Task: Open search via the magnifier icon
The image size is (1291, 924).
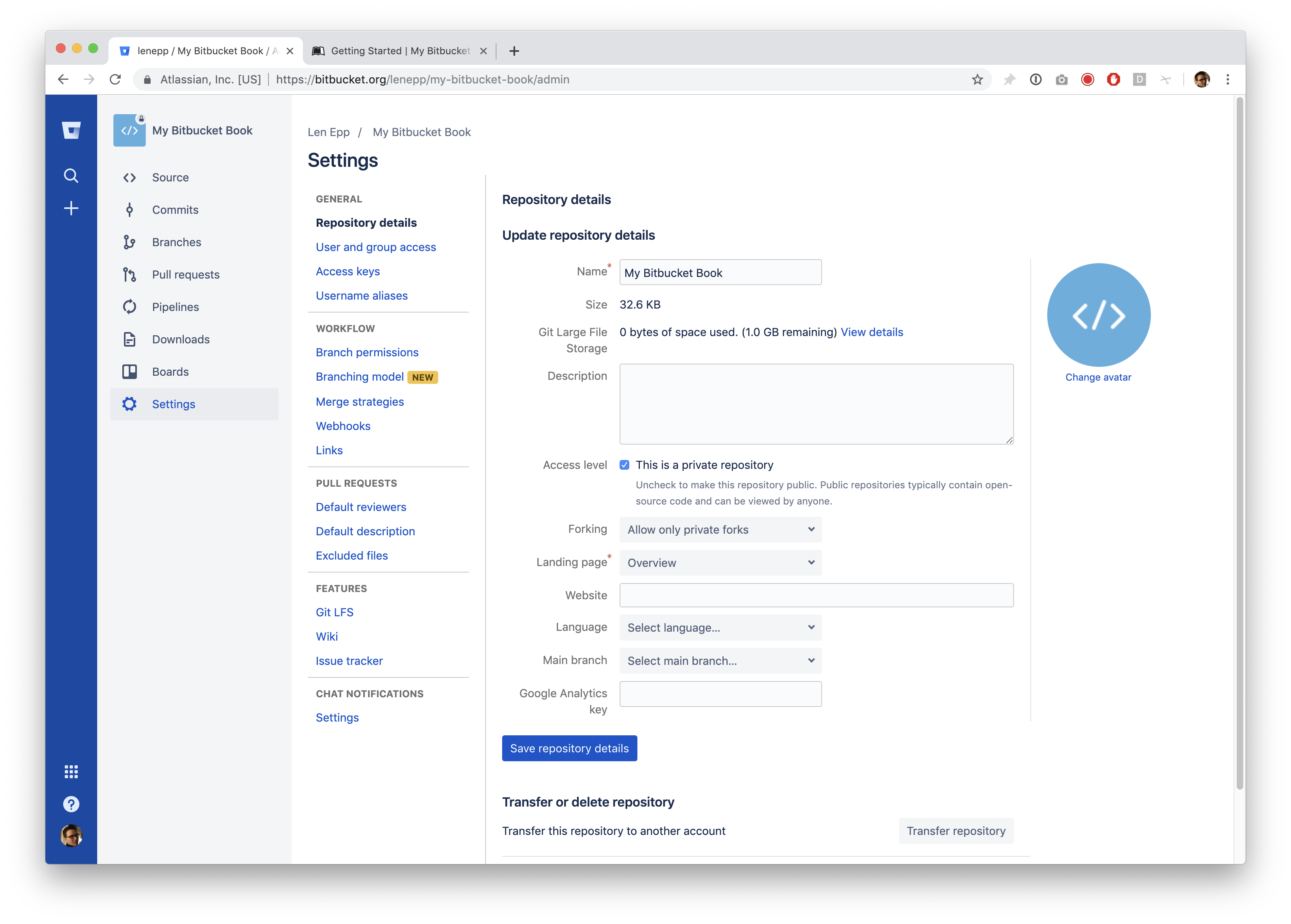Action: [x=71, y=176]
